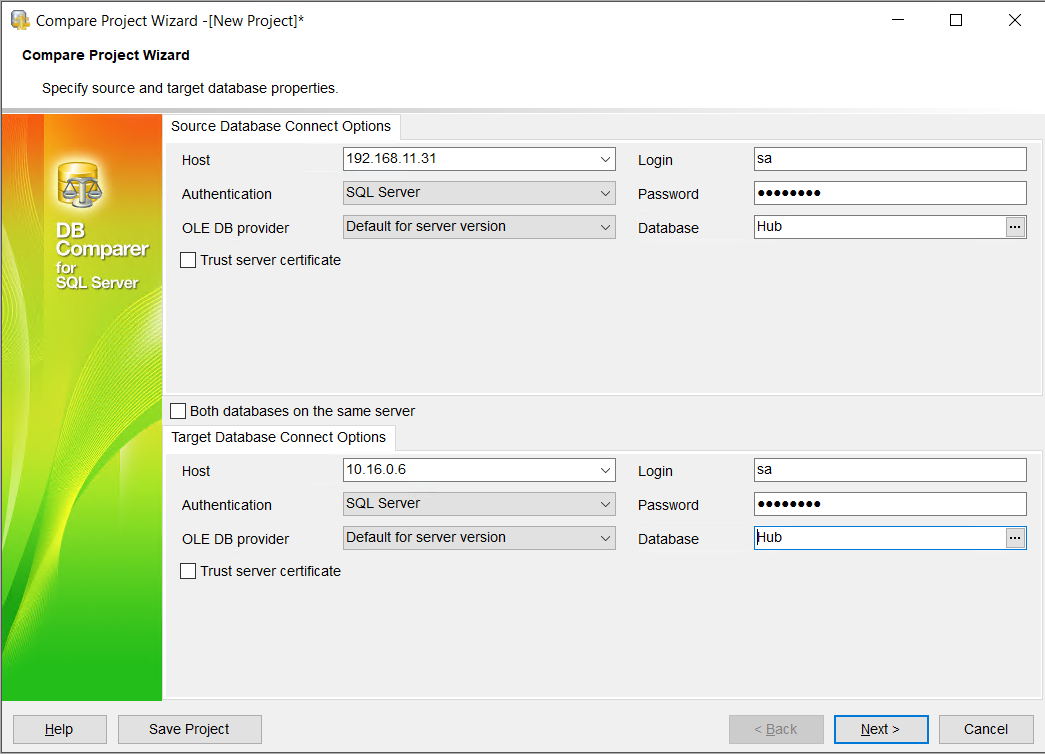
Task: Click the target Password field
Action: click(x=889, y=503)
